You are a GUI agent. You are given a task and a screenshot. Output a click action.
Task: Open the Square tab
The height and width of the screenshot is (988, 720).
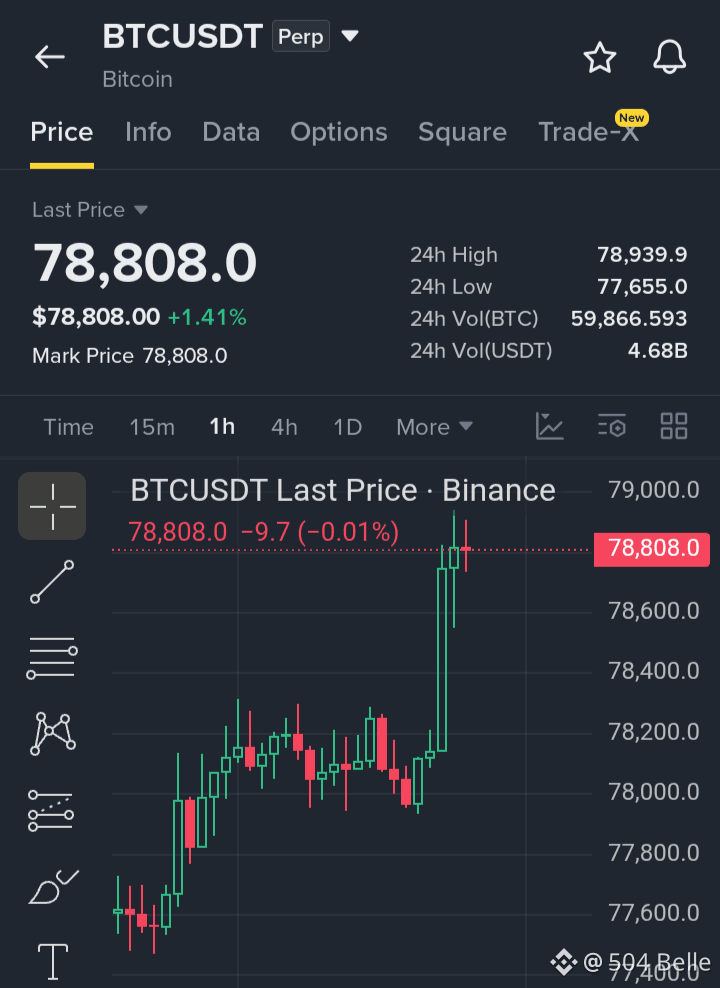(x=462, y=132)
